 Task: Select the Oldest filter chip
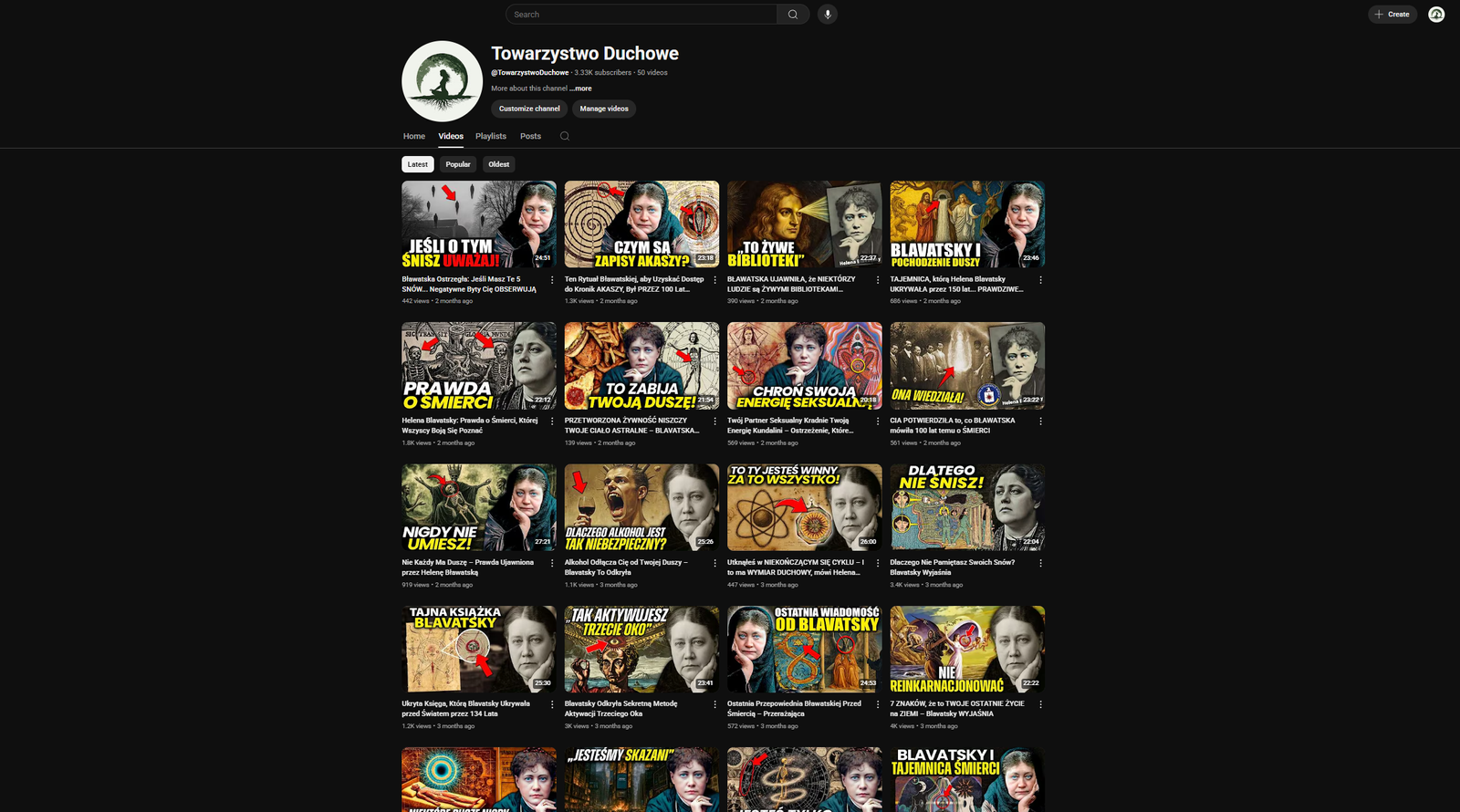pos(499,164)
